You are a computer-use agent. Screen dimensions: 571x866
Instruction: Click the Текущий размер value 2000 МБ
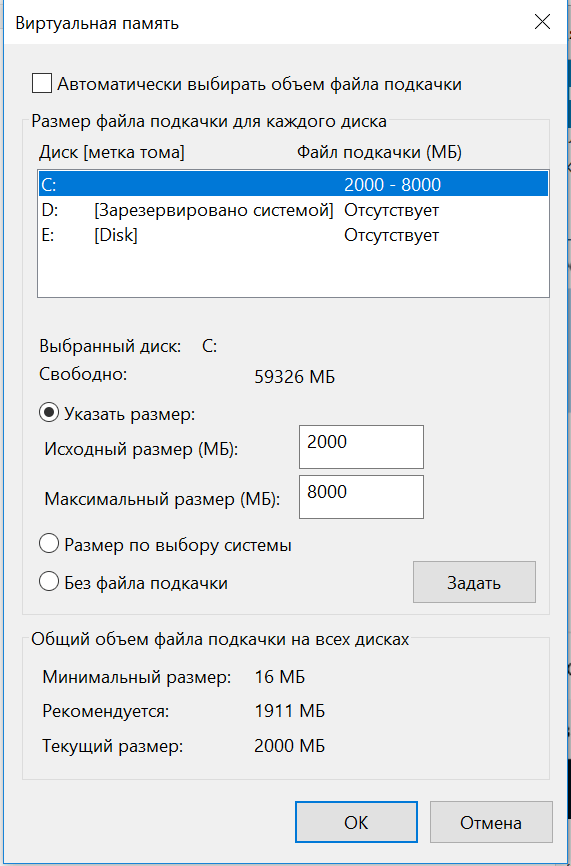tap(290, 747)
